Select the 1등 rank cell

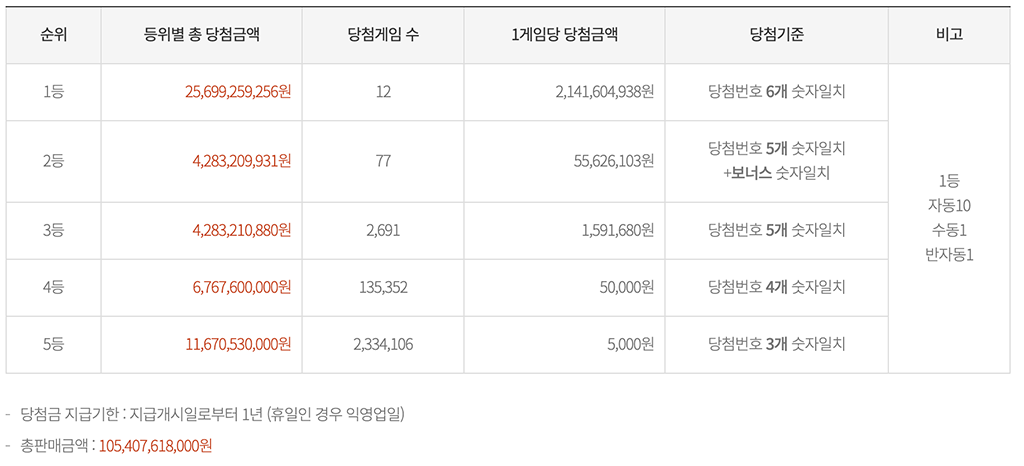click(53, 92)
